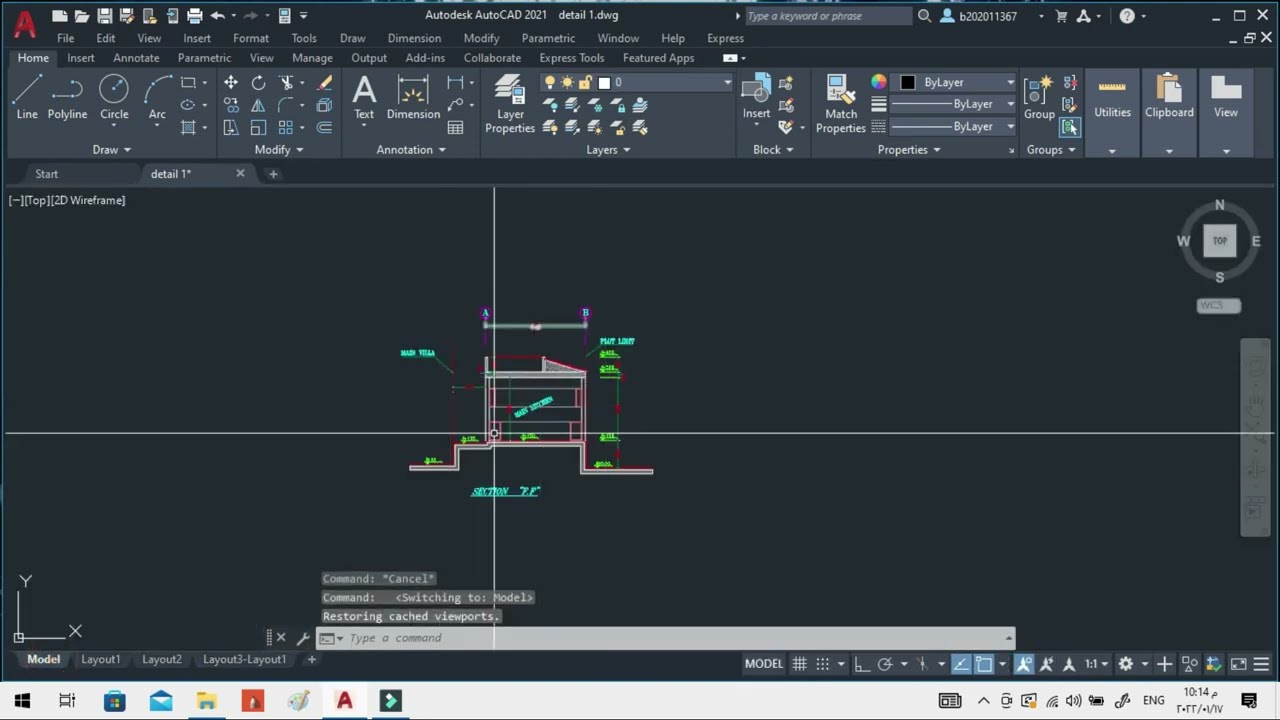Open Layer Properties manager
This screenshot has height=720, width=1280.
[x=510, y=103]
